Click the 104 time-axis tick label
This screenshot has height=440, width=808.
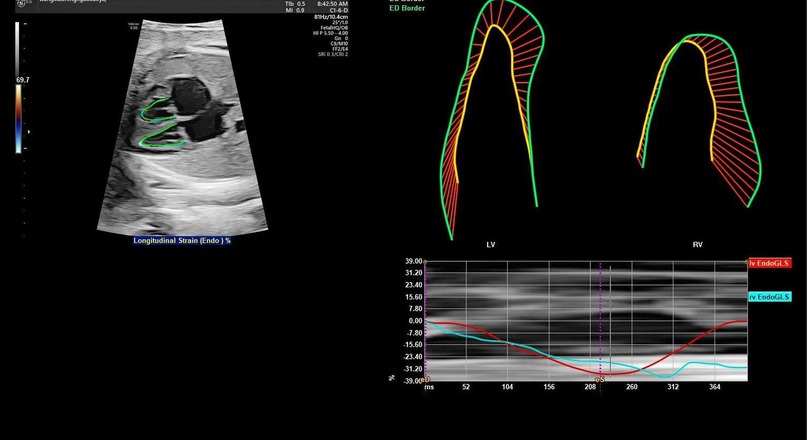click(x=508, y=387)
